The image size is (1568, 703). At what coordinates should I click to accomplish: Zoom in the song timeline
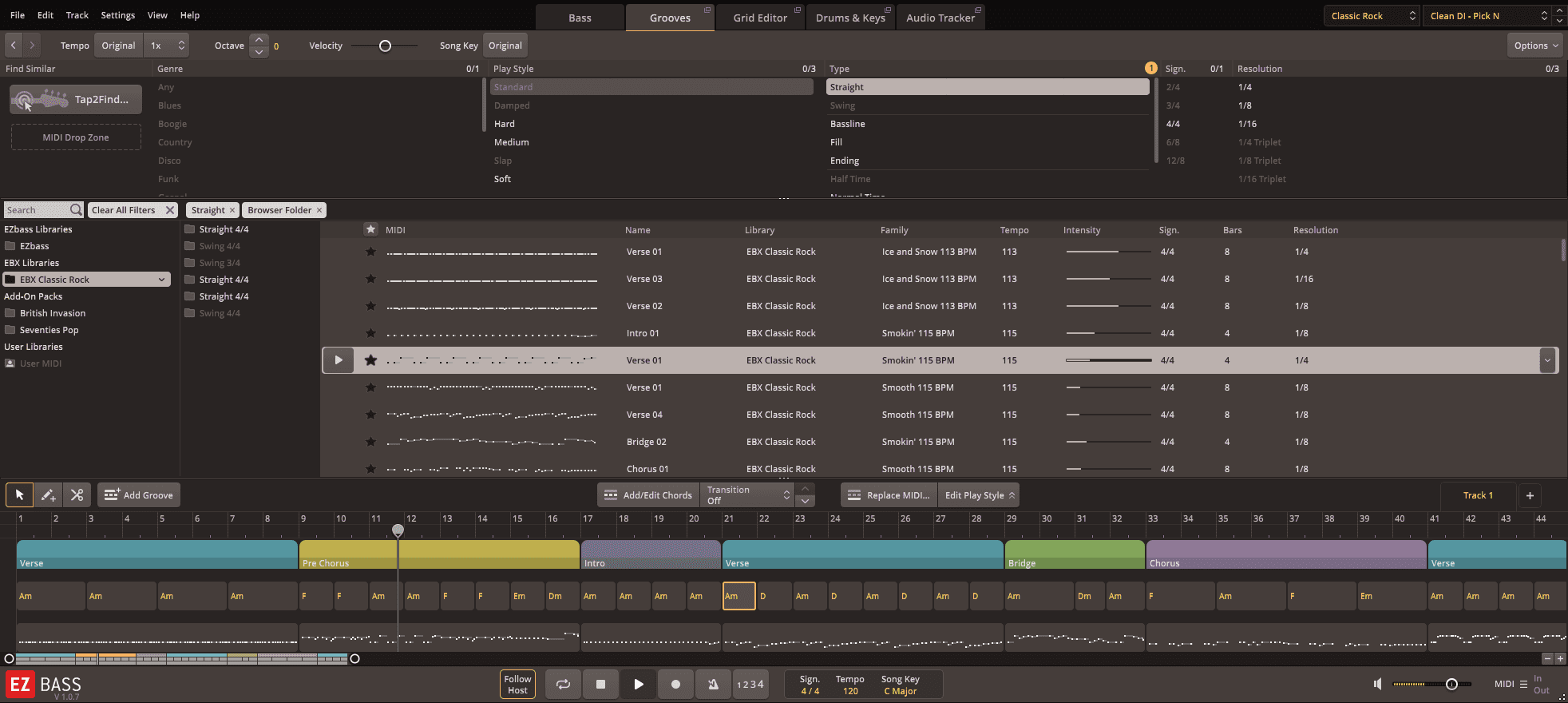pos(1560,658)
